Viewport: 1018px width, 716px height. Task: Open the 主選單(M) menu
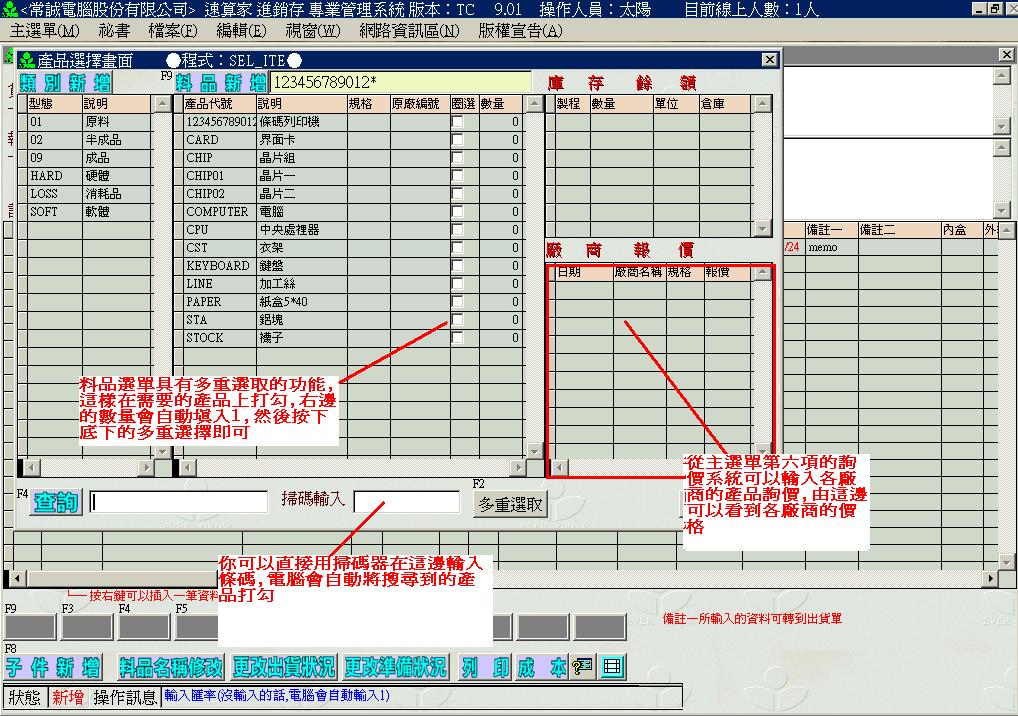point(44,30)
